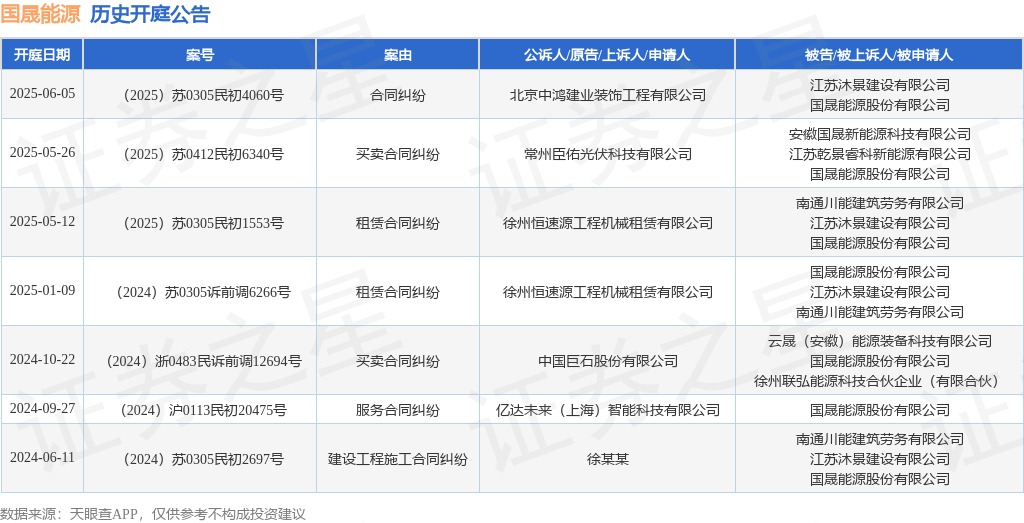This screenshot has width=1024, height=523.
Task: Click 国晟能源股份有限公司 in the 2024-10-22 row
Action: click(880, 361)
